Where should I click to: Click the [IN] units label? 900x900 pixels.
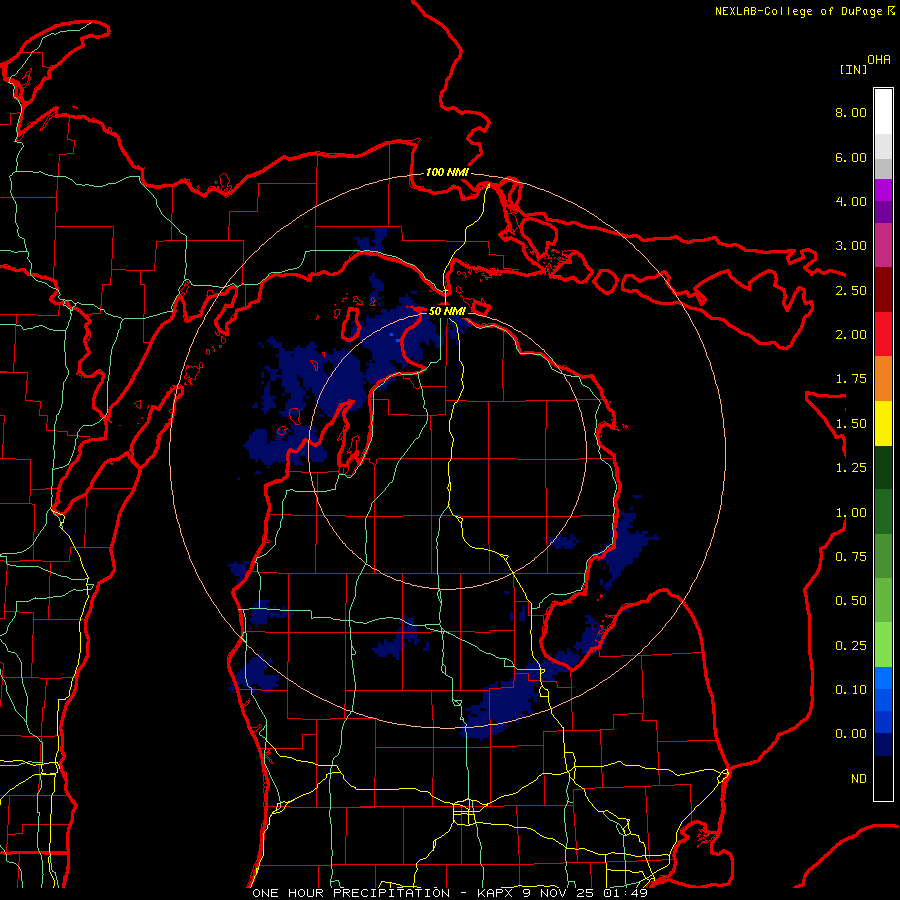(853, 69)
